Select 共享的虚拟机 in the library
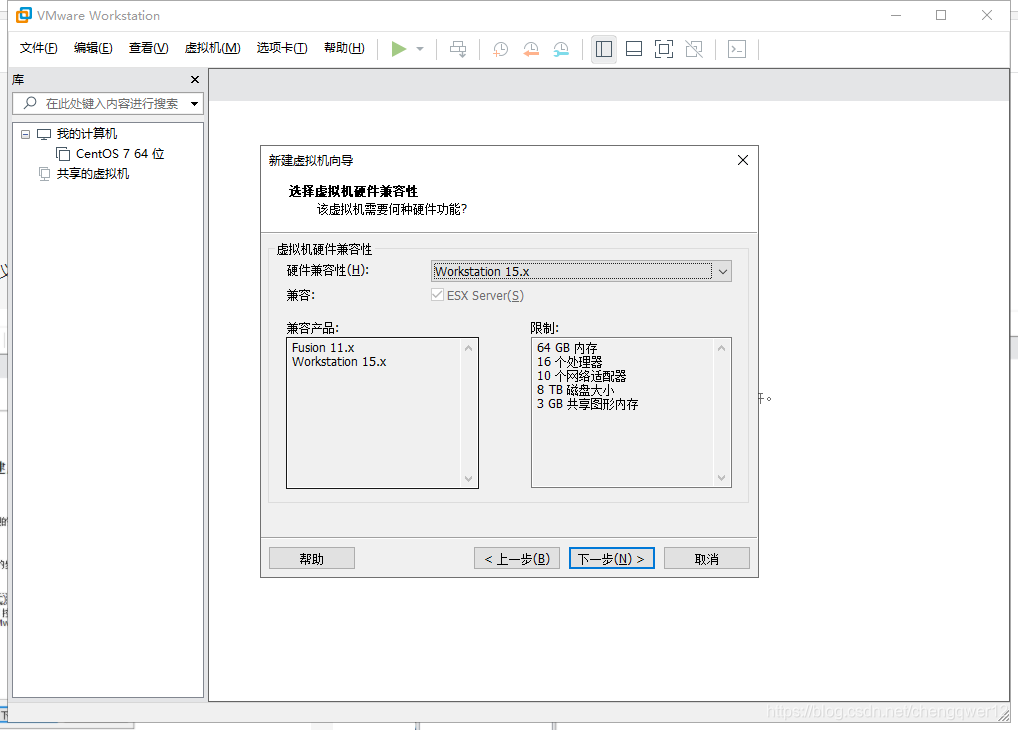 click(x=92, y=173)
